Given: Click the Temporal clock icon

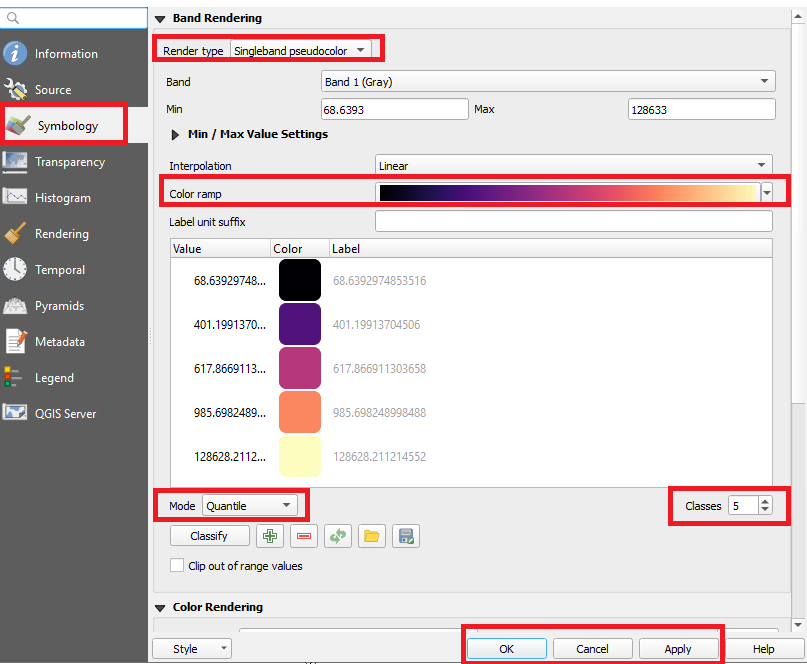Looking at the screenshot, I should [15, 269].
